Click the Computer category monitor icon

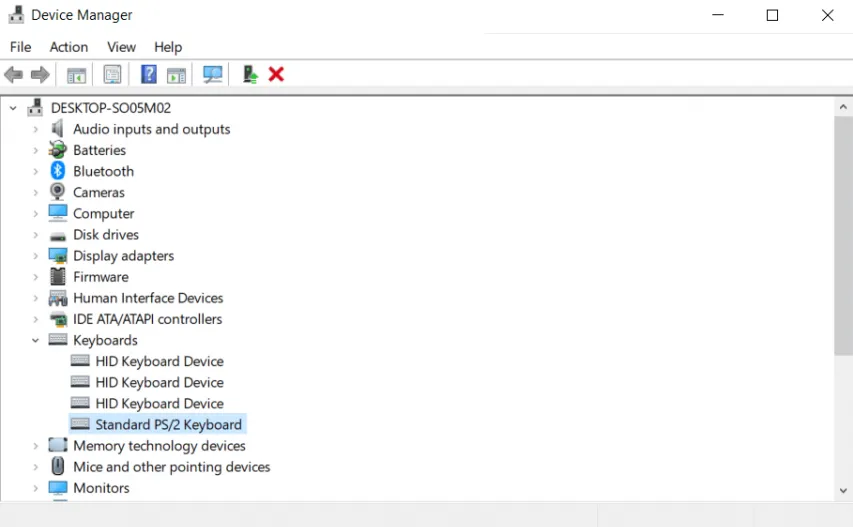tap(58, 213)
